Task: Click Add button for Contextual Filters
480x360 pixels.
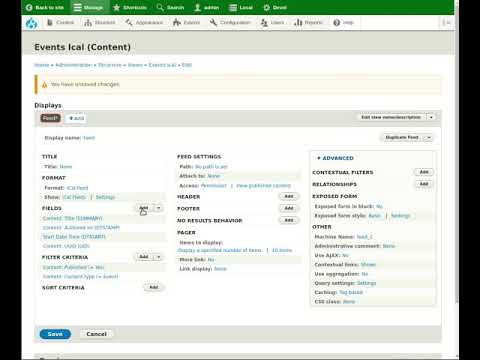Action: 424,172
